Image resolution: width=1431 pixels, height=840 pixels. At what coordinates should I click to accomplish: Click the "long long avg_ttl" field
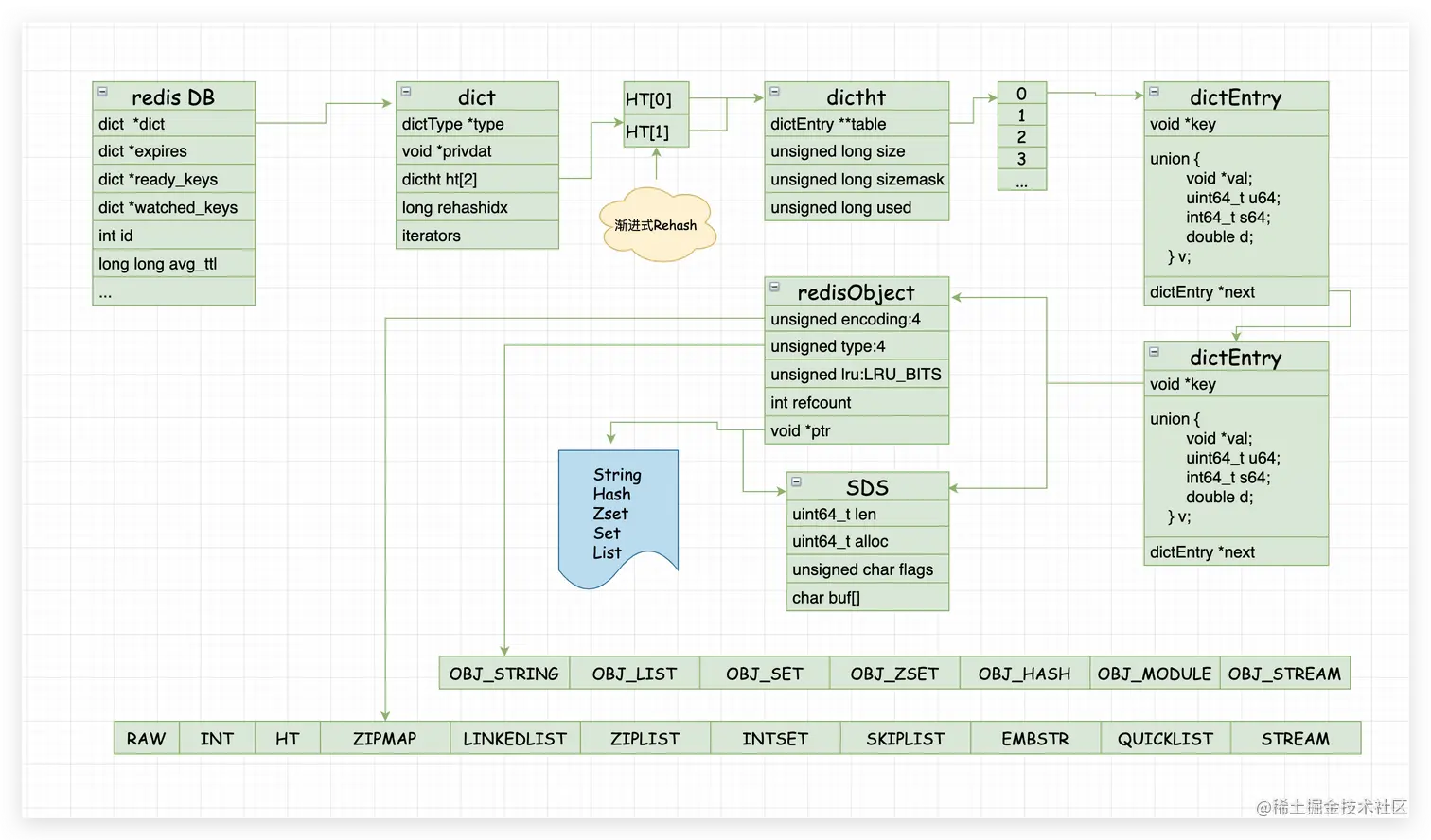click(174, 264)
